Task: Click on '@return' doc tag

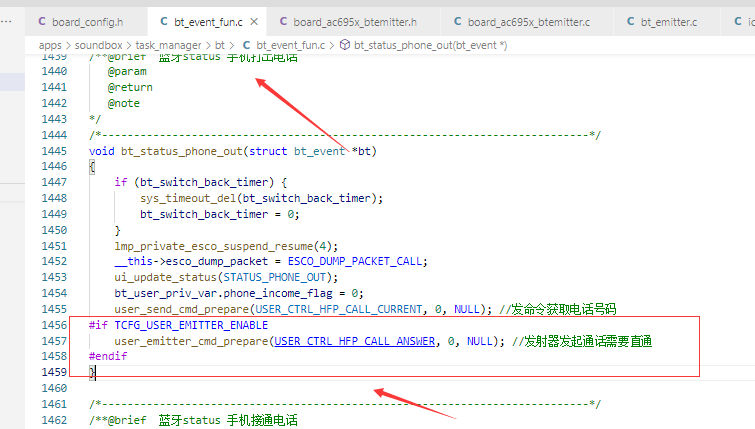Action: [x=130, y=87]
